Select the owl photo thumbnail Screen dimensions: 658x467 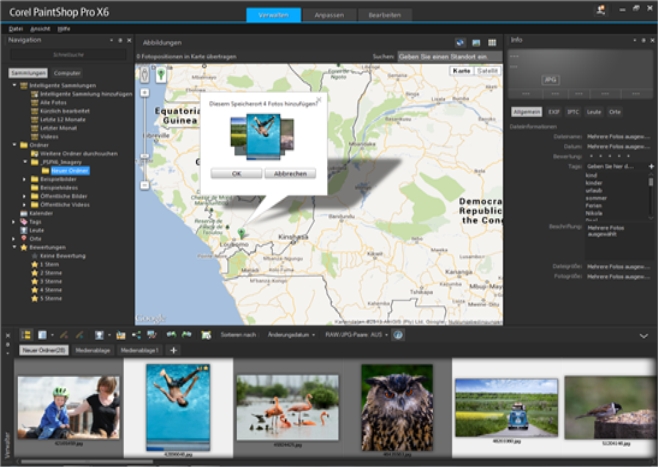397,402
